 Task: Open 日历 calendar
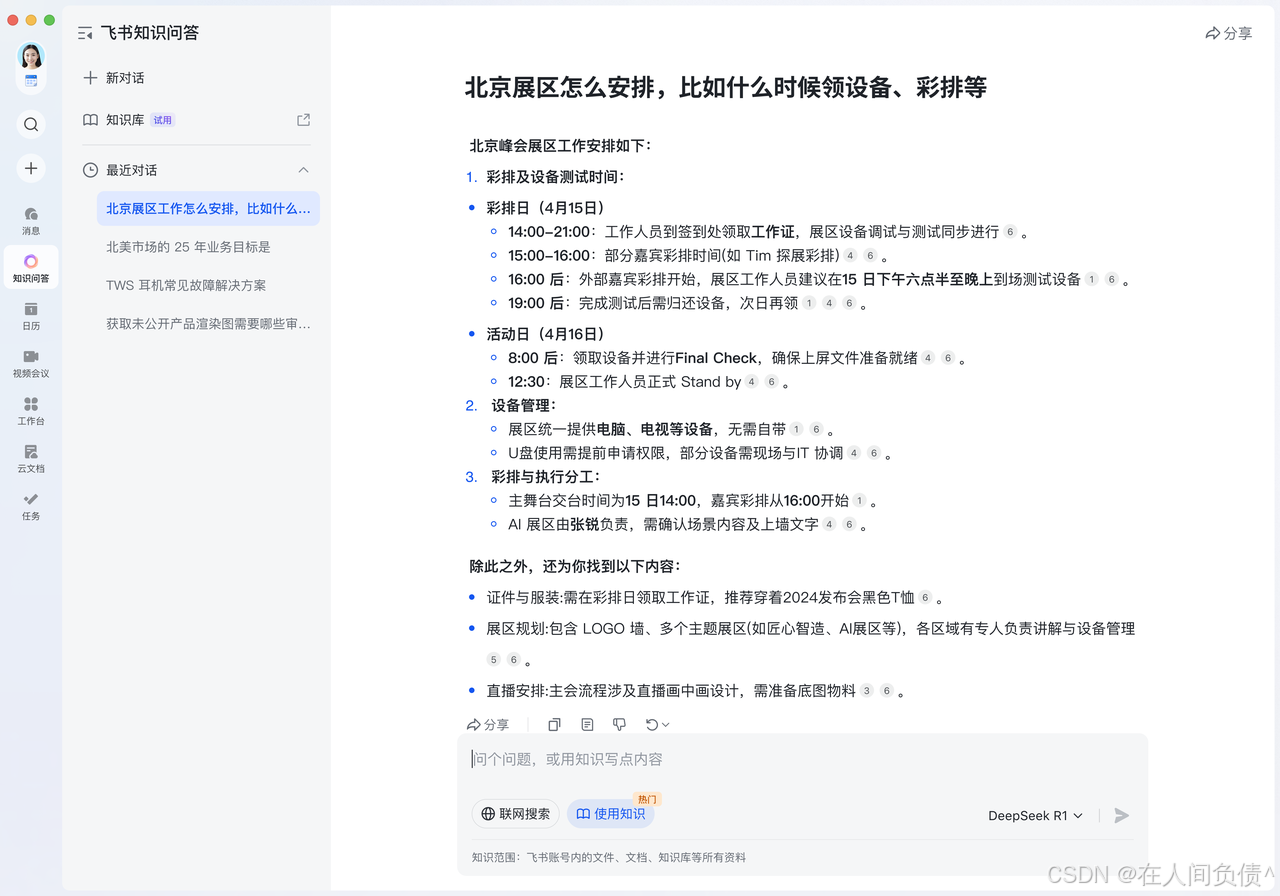click(x=31, y=316)
